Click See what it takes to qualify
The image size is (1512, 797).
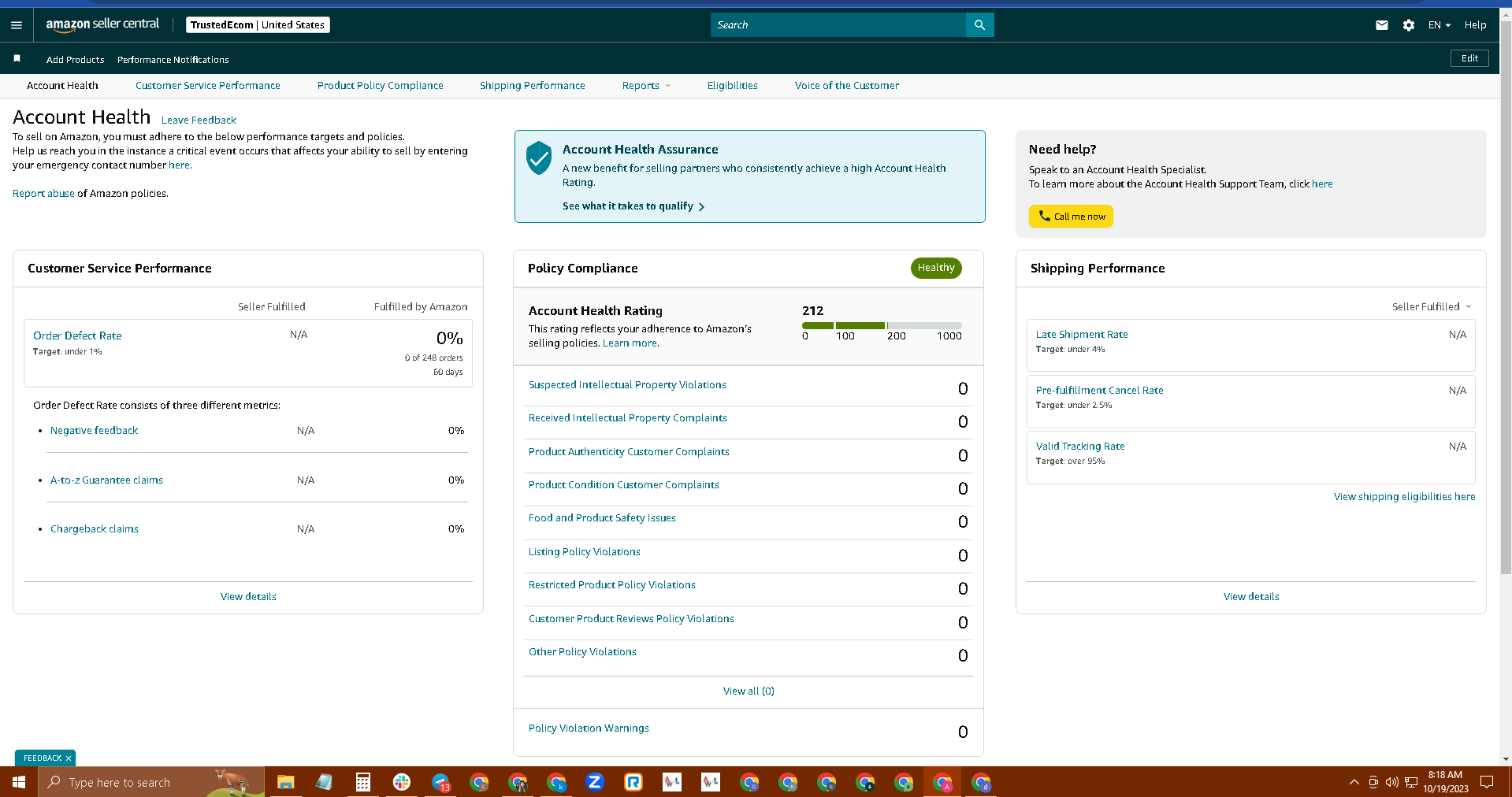click(628, 206)
